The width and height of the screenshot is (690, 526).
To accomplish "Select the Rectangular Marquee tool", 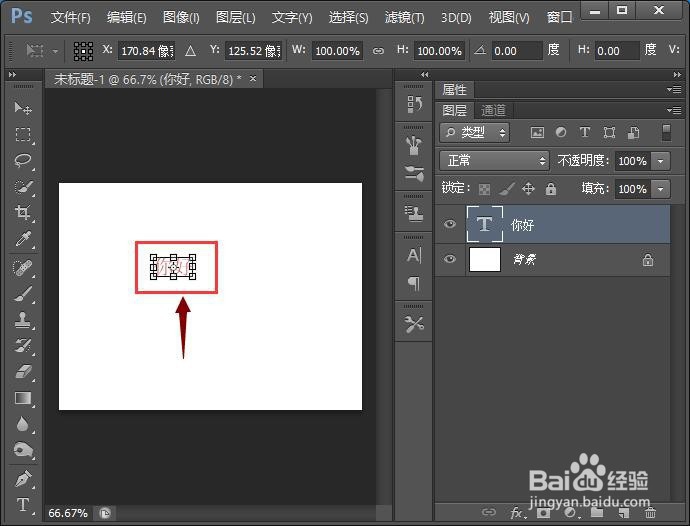I will pos(22,134).
